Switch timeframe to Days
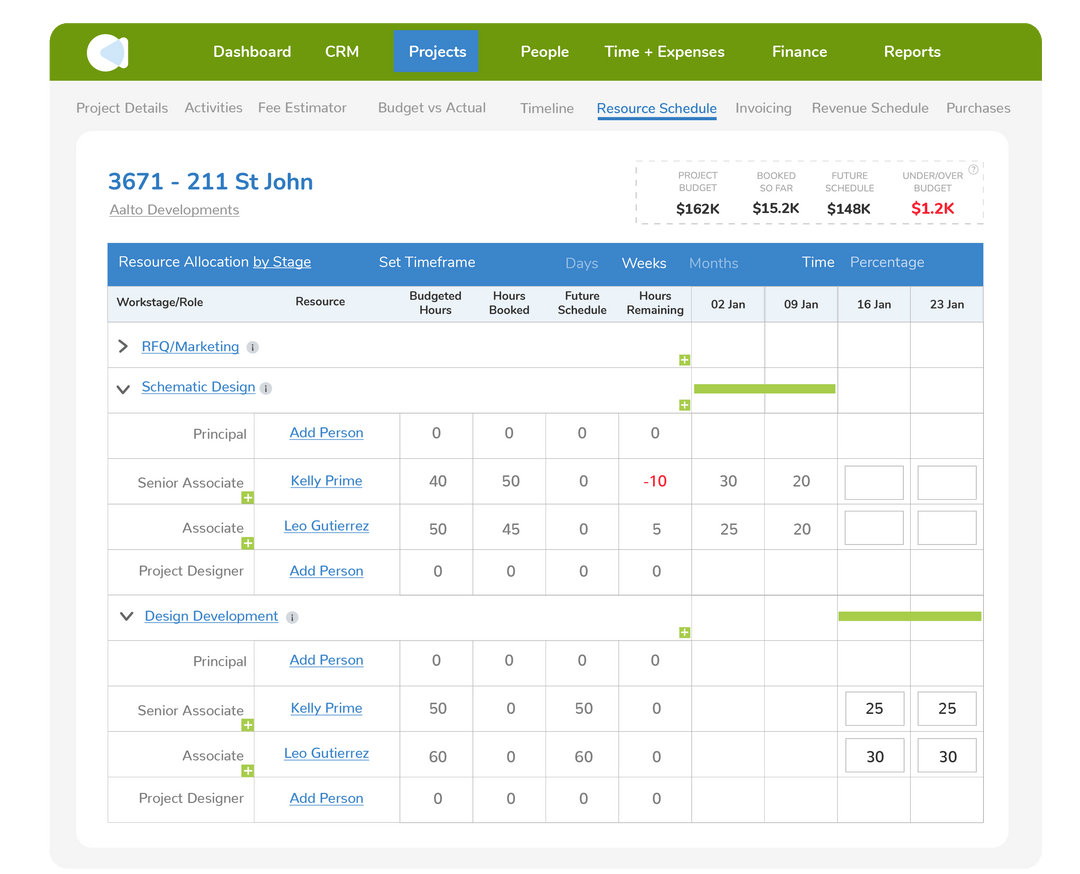1080x874 pixels. (582, 263)
